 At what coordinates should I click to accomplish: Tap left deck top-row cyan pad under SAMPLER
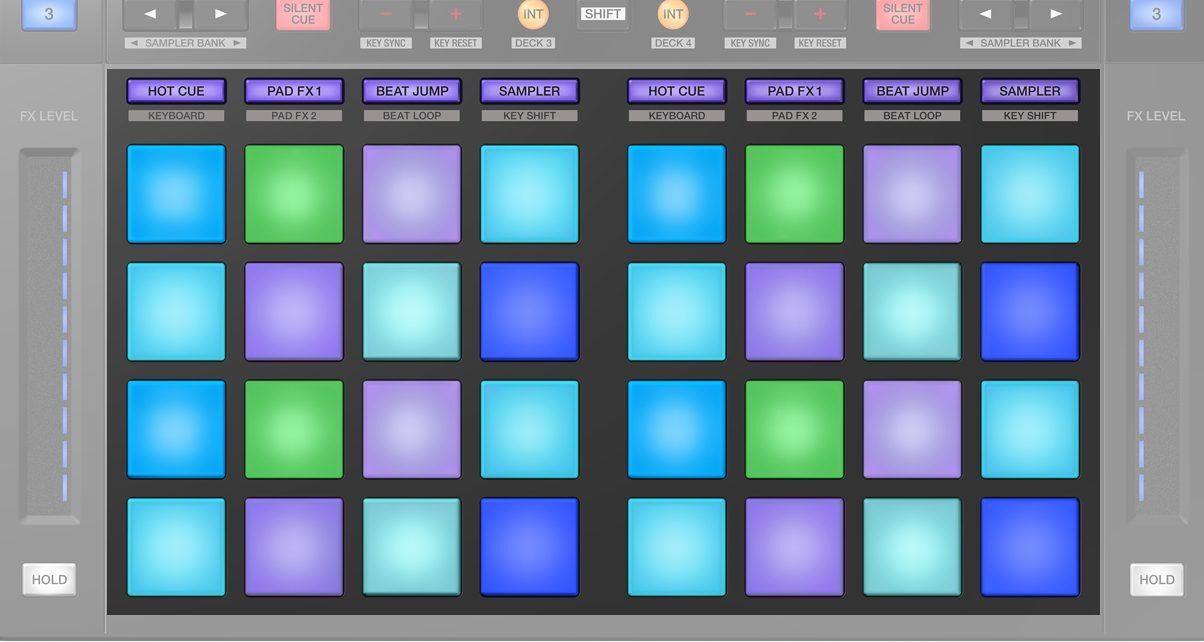tap(530, 194)
